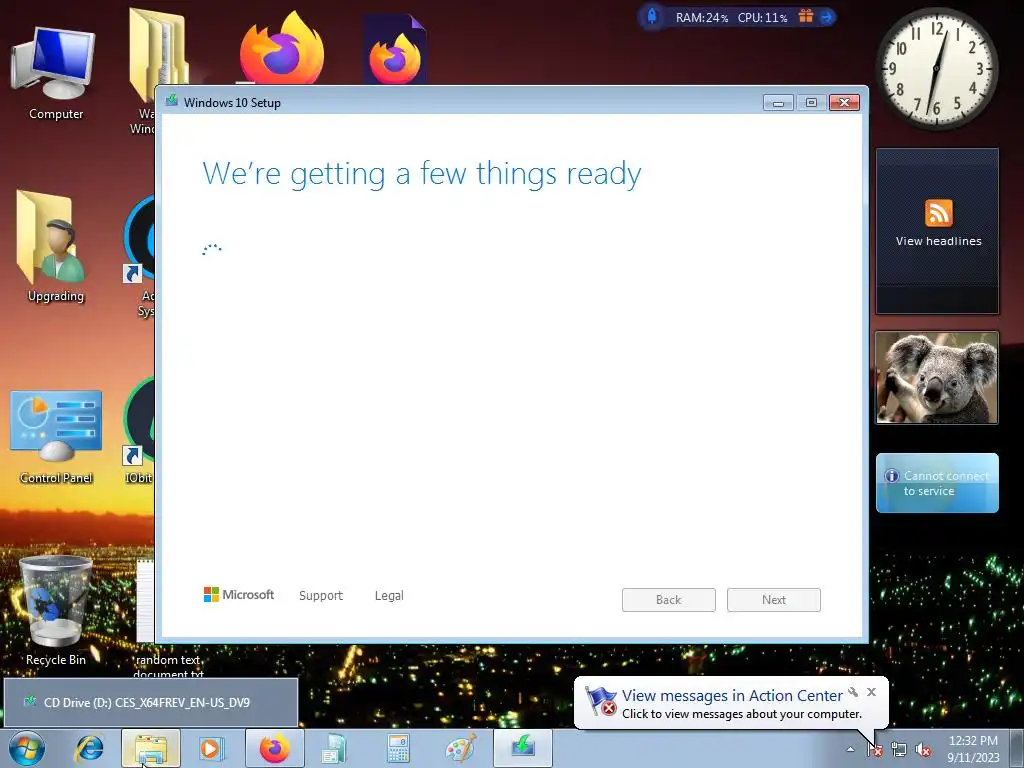Click the Cannot connect to service gadget
1024x768 pixels.
click(x=936, y=483)
